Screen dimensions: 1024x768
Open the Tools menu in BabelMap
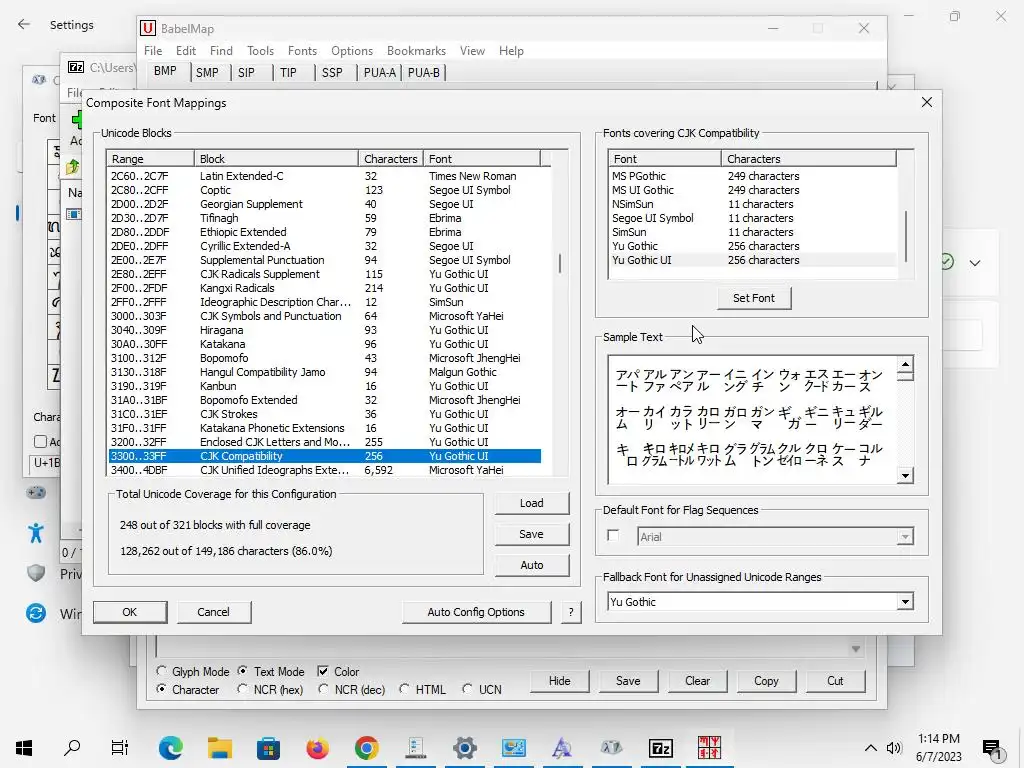[x=260, y=50]
